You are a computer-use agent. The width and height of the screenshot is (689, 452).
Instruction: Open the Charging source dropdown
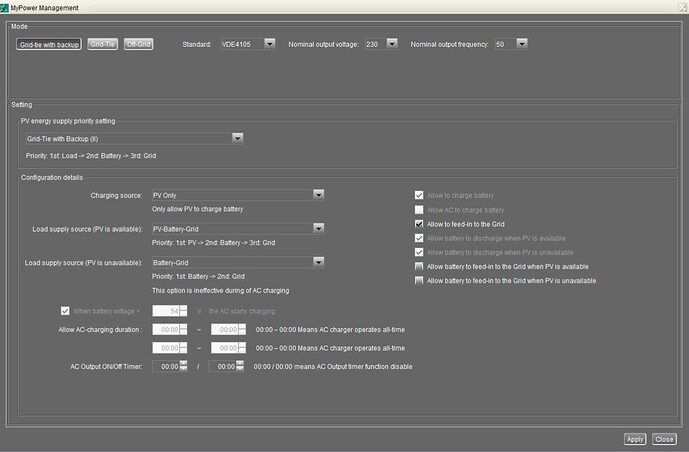(318, 195)
